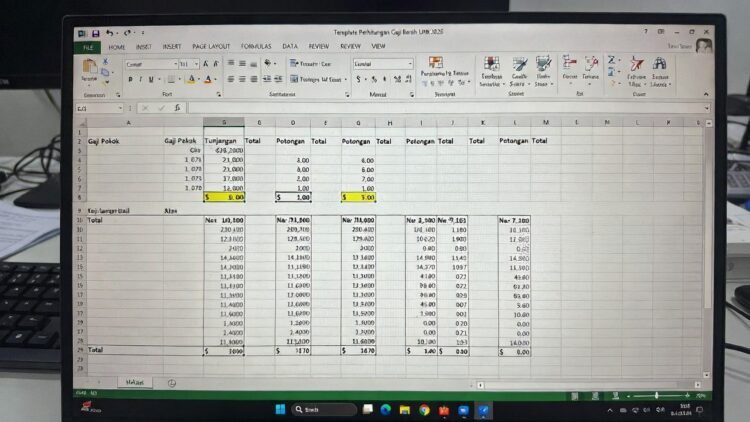Open the Name Box dropdown arrow
This screenshot has width=750, height=422.
tap(120, 109)
